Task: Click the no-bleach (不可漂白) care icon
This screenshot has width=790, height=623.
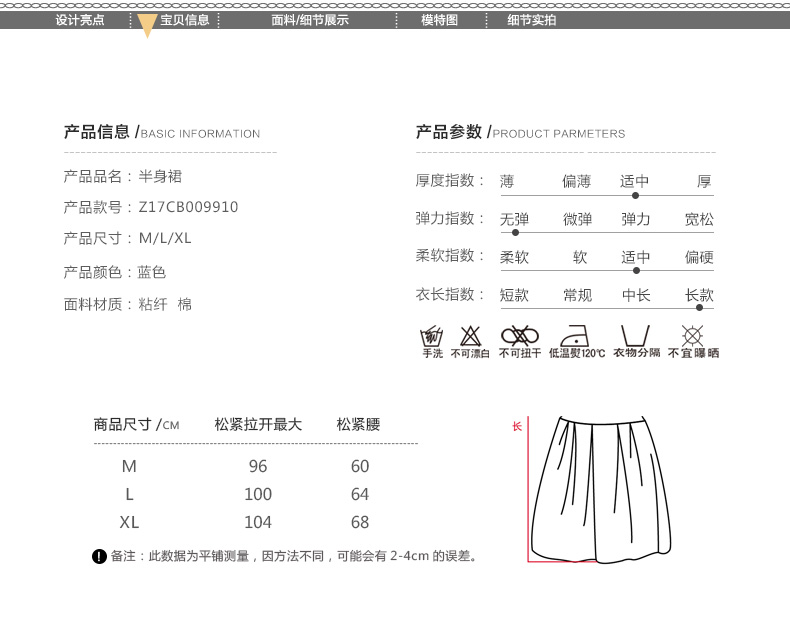Action: click(470, 342)
